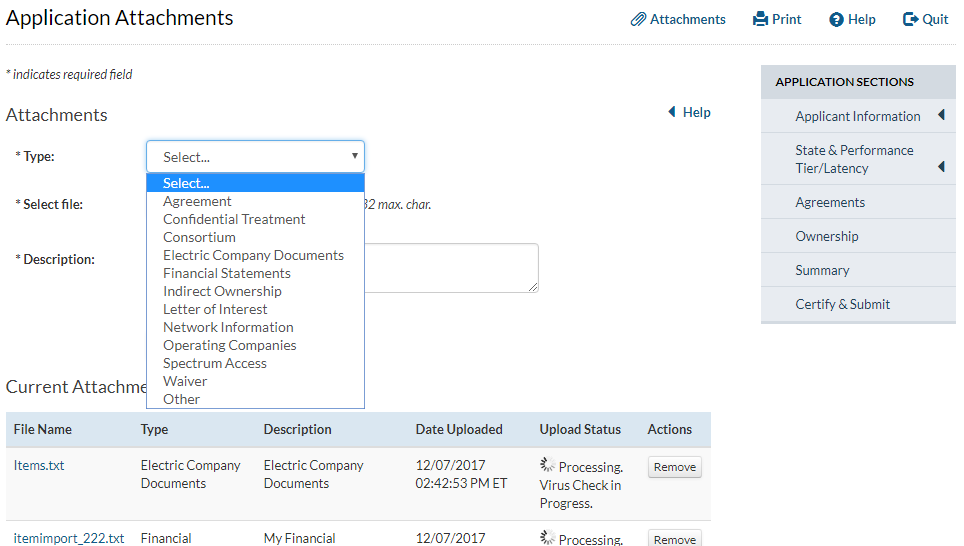This screenshot has width=964, height=546.
Task: Select Financial Statements in dropdown list
Action: (227, 273)
